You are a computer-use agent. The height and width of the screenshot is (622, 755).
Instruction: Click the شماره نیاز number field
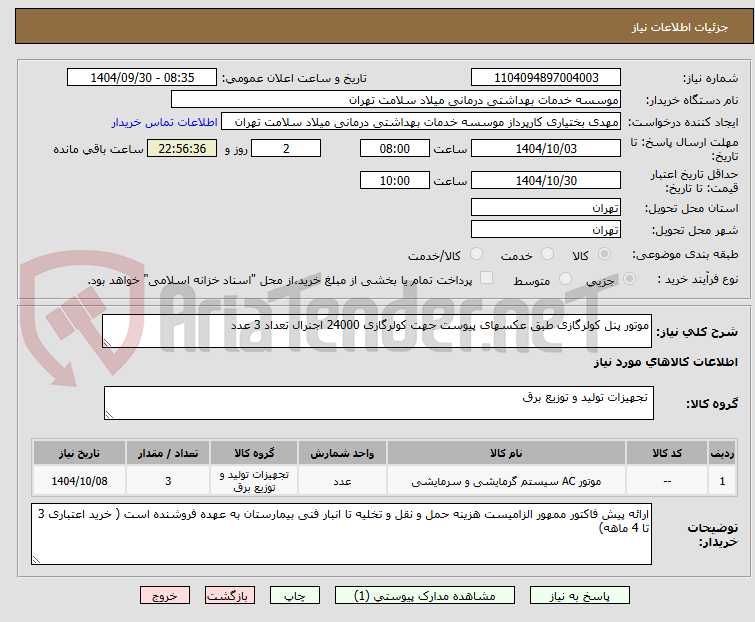pos(546,78)
